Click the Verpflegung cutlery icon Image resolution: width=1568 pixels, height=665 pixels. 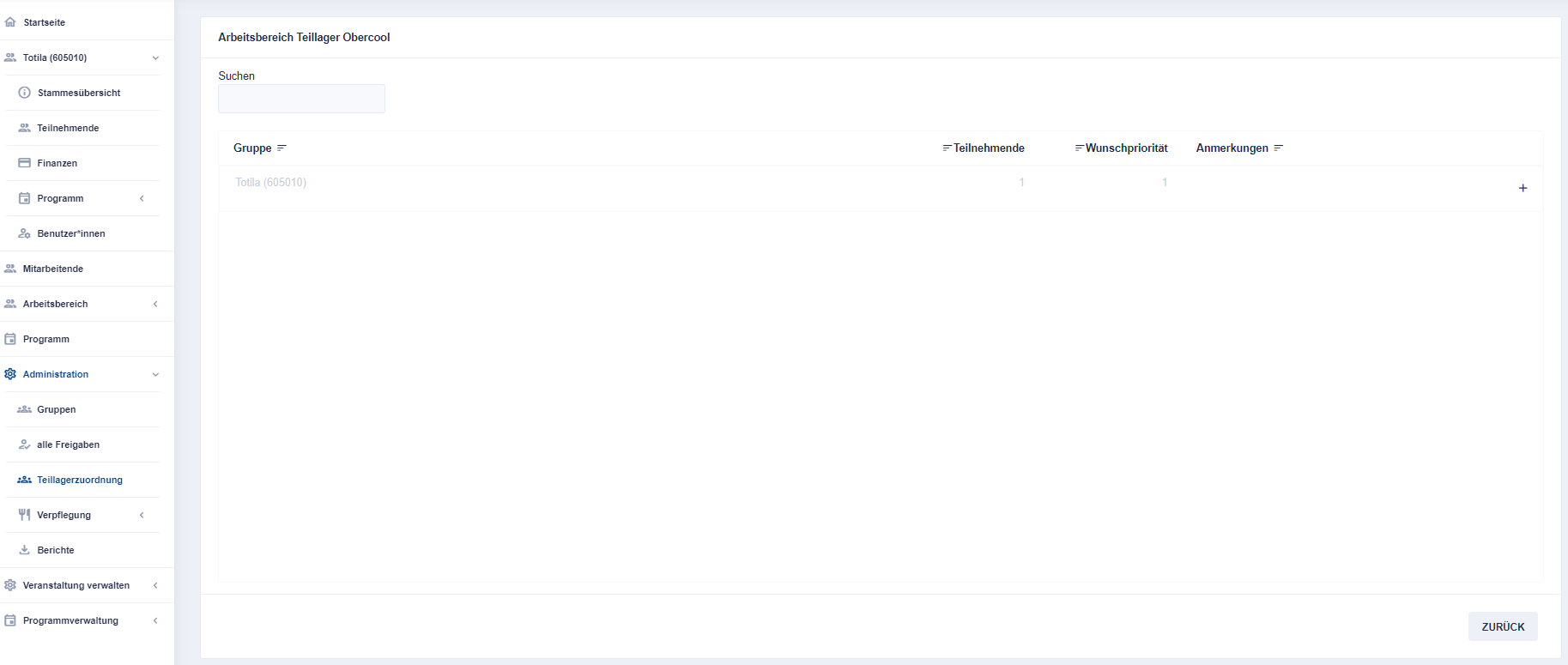tap(25, 515)
